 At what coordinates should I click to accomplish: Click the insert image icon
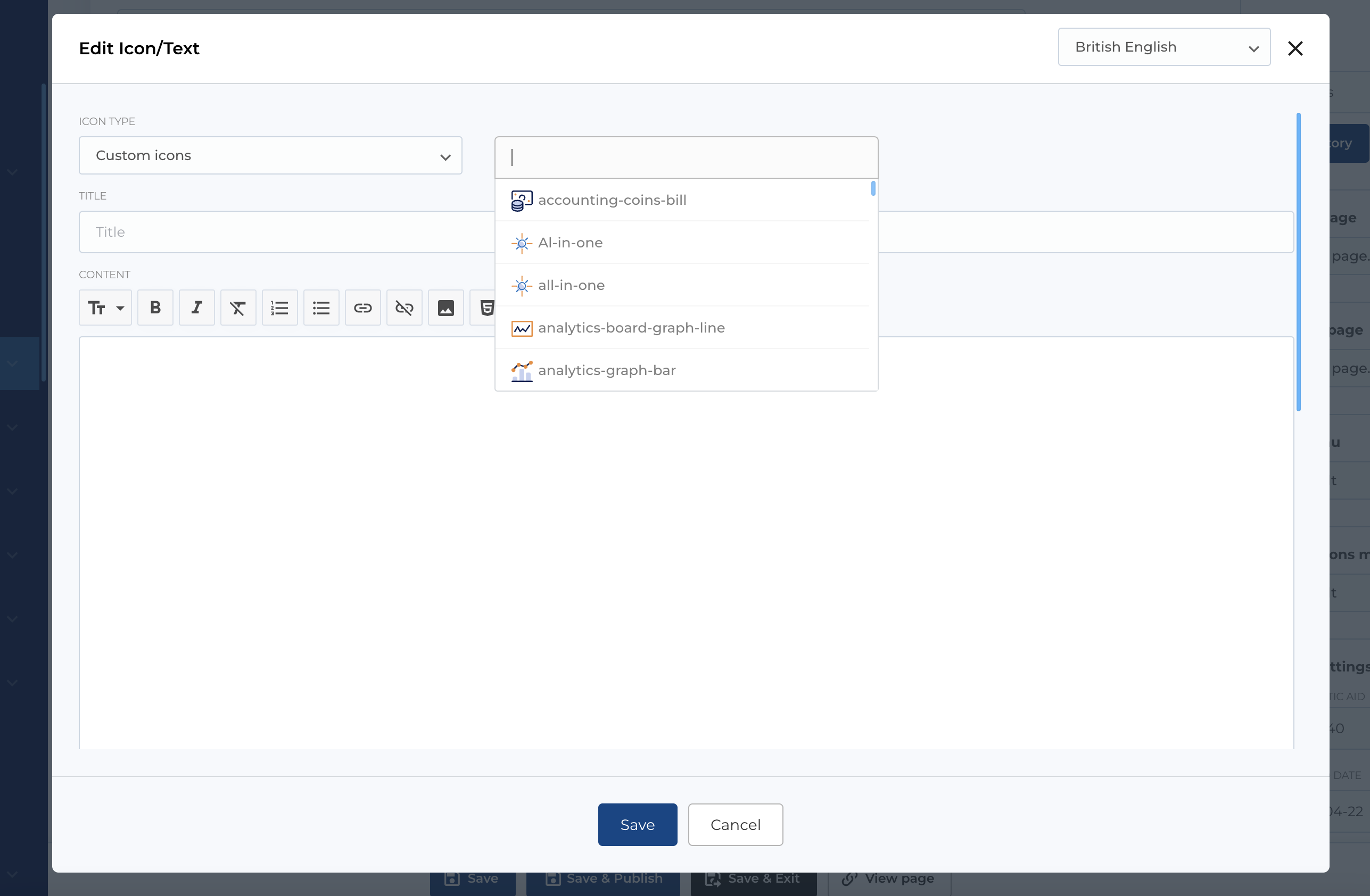pos(445,308)
